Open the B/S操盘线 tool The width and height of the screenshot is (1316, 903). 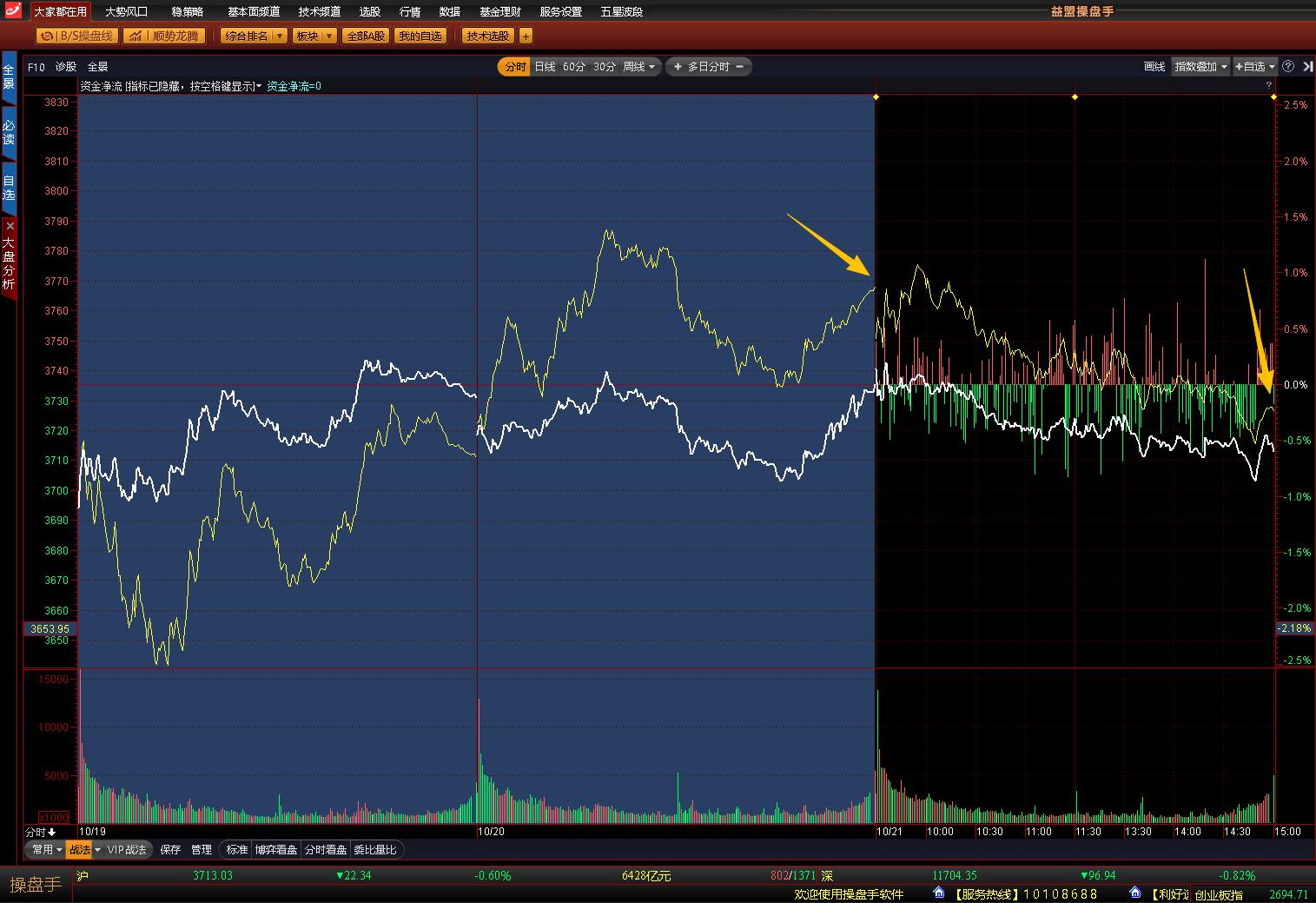pos(77,36)
